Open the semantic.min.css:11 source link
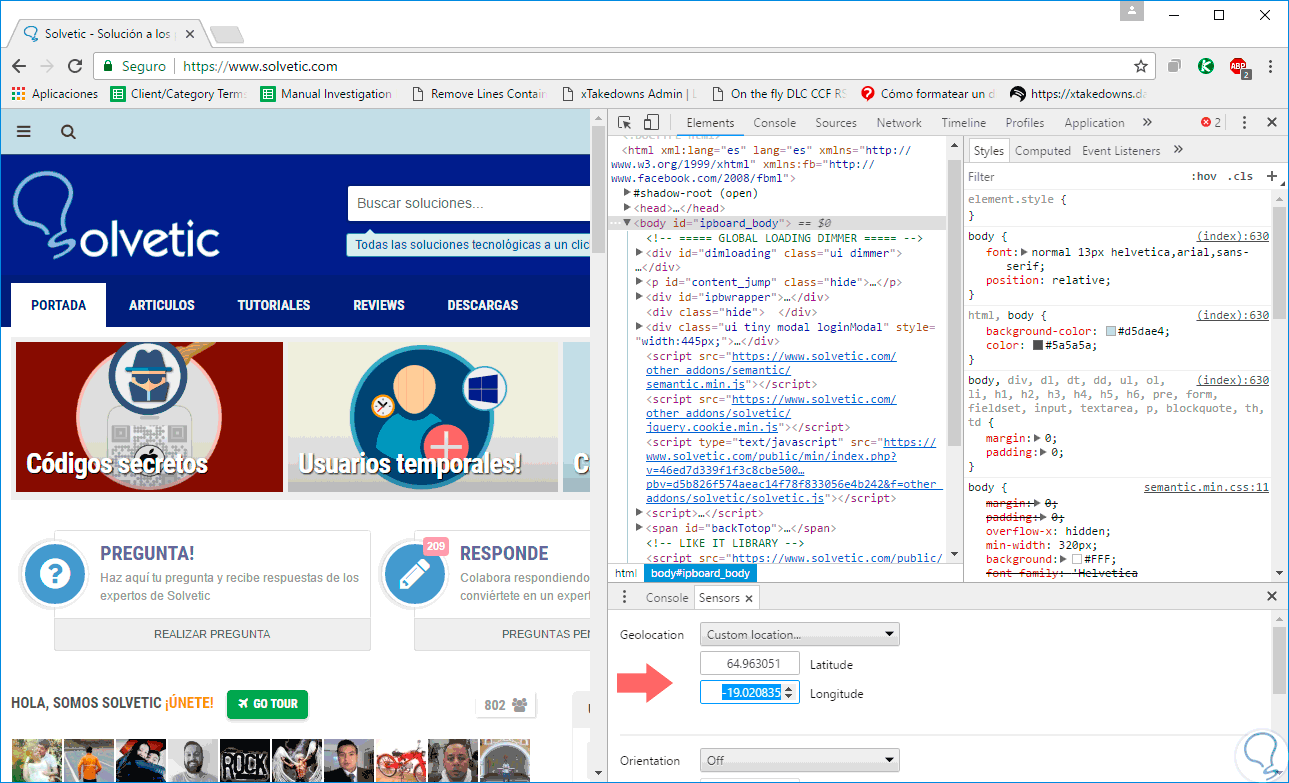Screen dimensions: 1289x783 pos(1206,488)
